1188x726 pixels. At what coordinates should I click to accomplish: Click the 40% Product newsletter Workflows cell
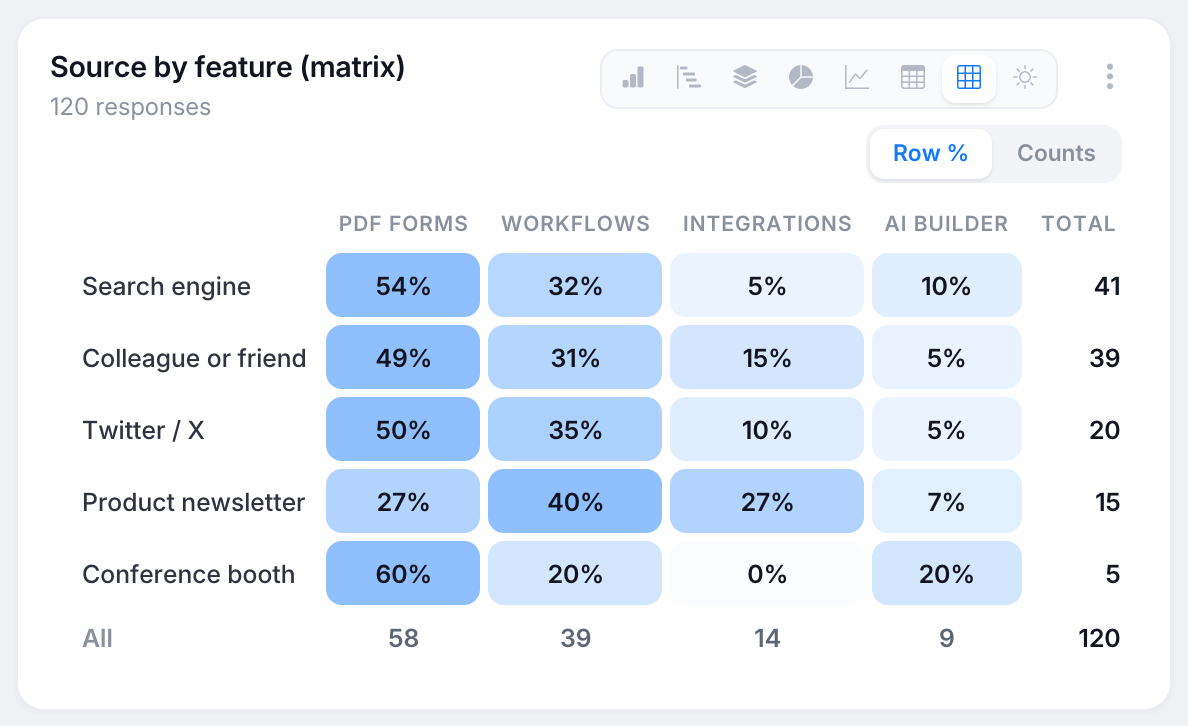pyautogui.click(x=575, y=501)
